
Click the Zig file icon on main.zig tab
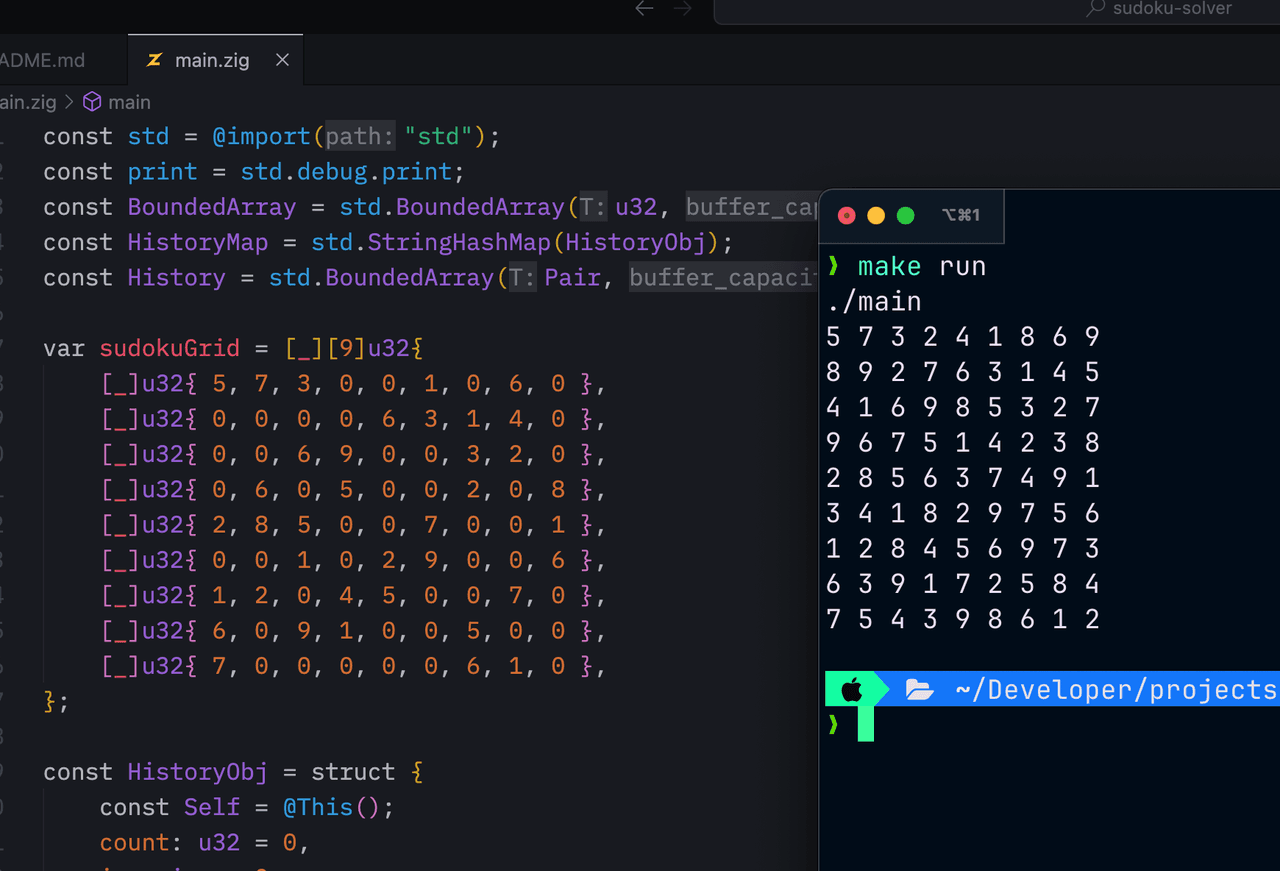154,60
